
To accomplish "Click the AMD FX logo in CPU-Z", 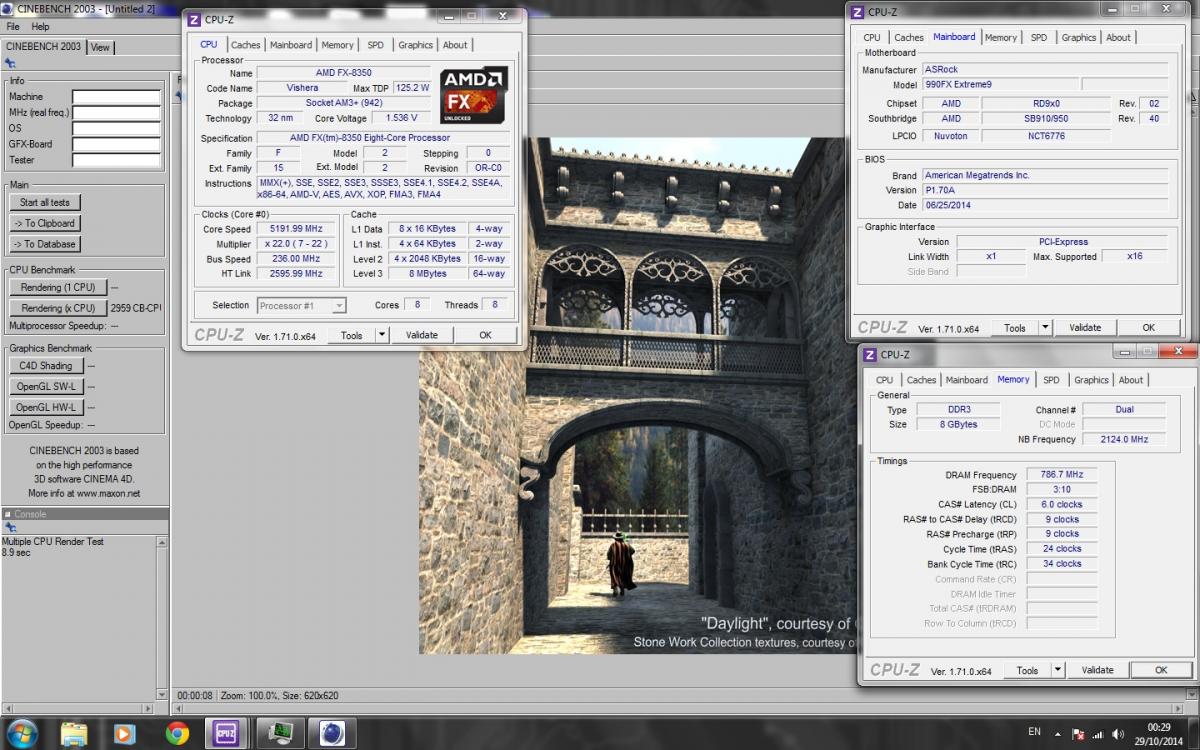I will click(x=474, y=96).
